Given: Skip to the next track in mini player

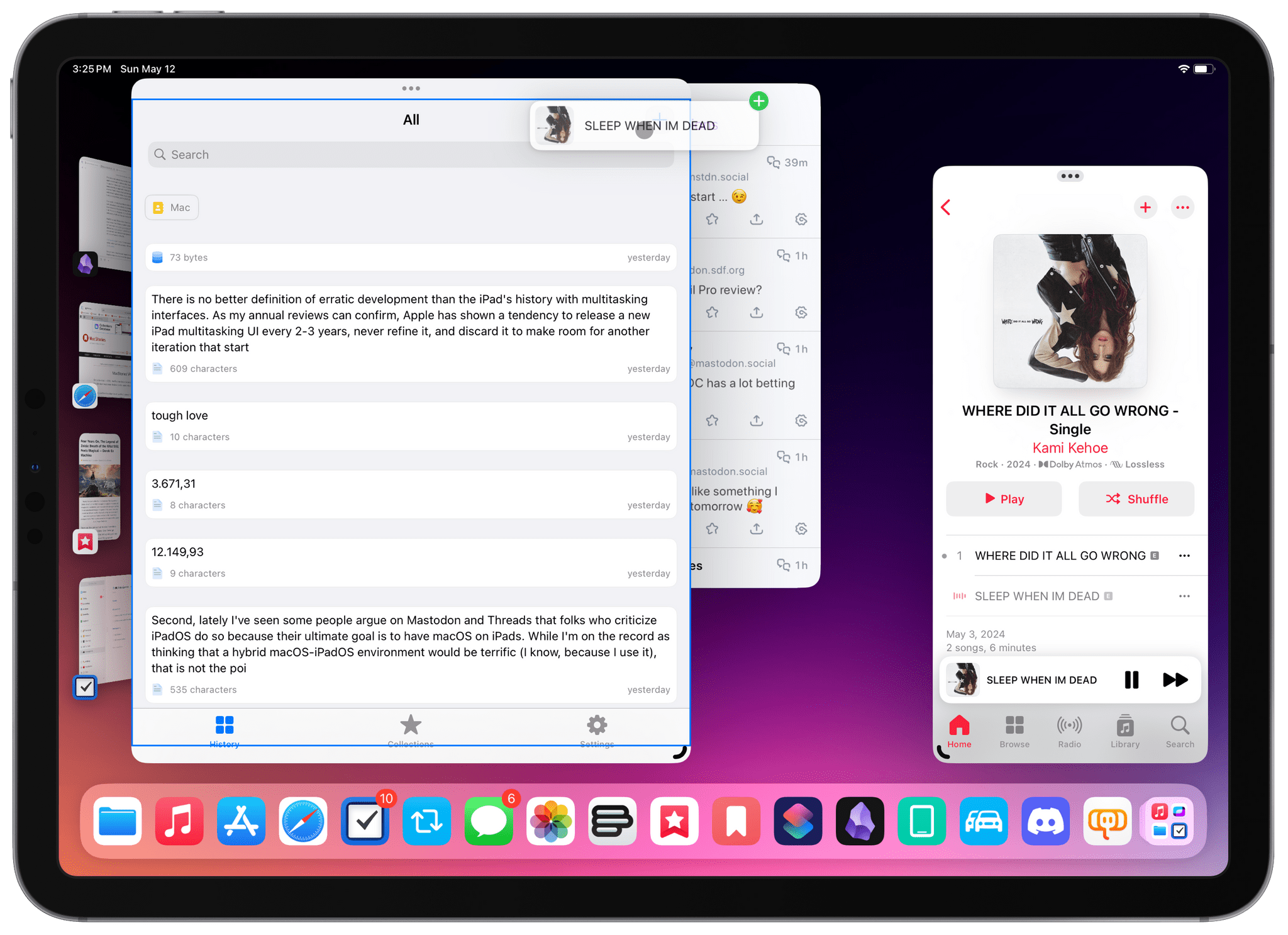Looking at the screenshot, I should (1174, 680).
